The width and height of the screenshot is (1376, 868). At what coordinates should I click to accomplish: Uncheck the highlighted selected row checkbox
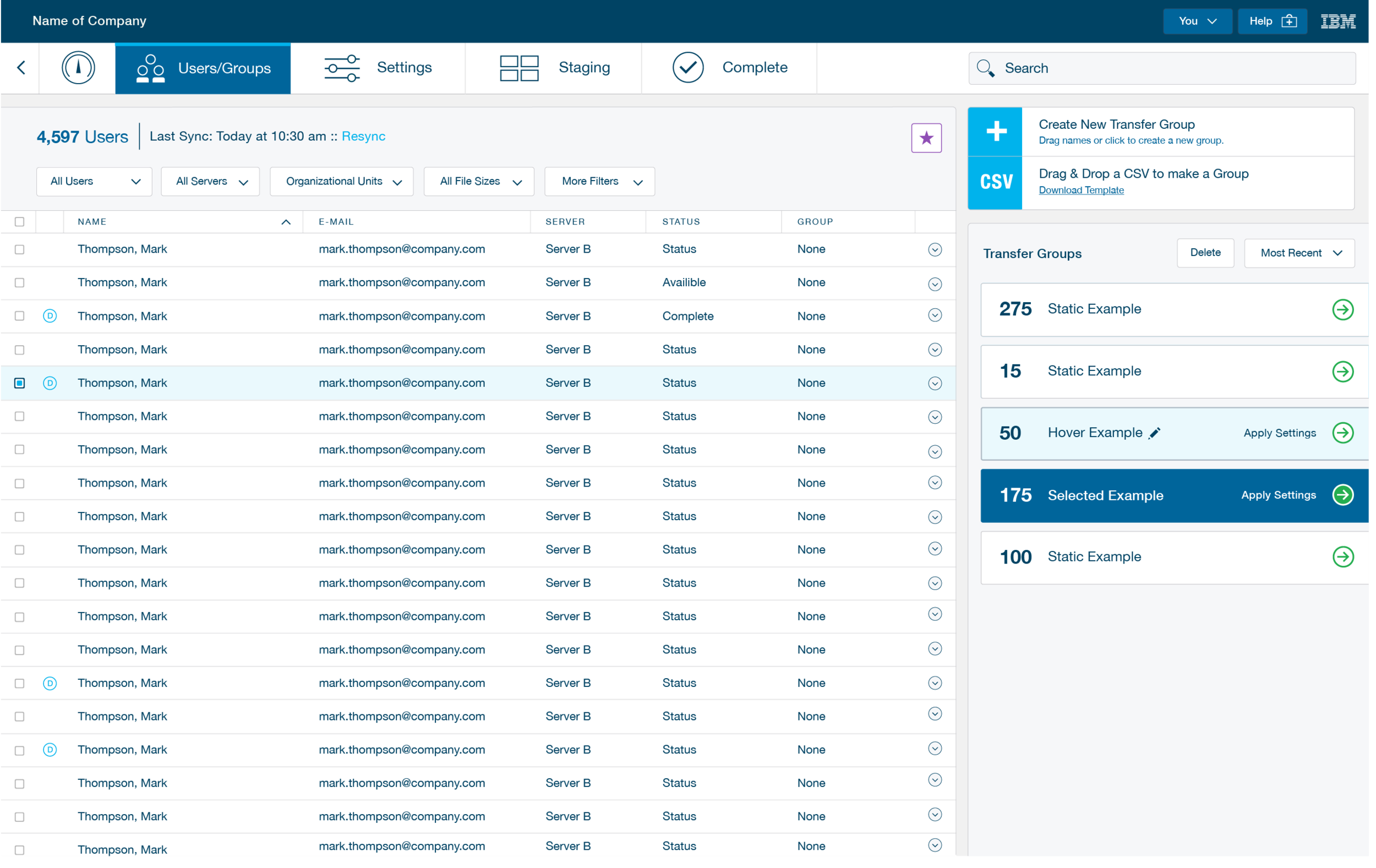tap(19, 383)
